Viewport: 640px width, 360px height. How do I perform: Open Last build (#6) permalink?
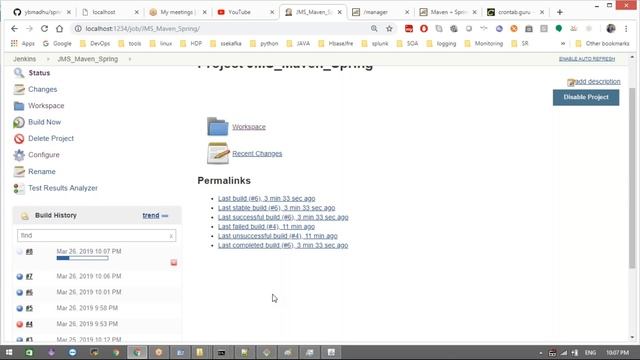[267, 198]
